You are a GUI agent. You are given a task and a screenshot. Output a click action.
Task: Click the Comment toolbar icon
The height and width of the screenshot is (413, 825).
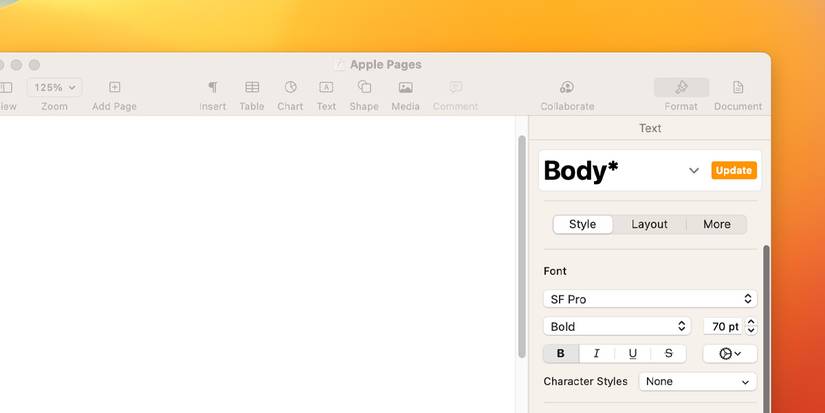tap(456, 87)
